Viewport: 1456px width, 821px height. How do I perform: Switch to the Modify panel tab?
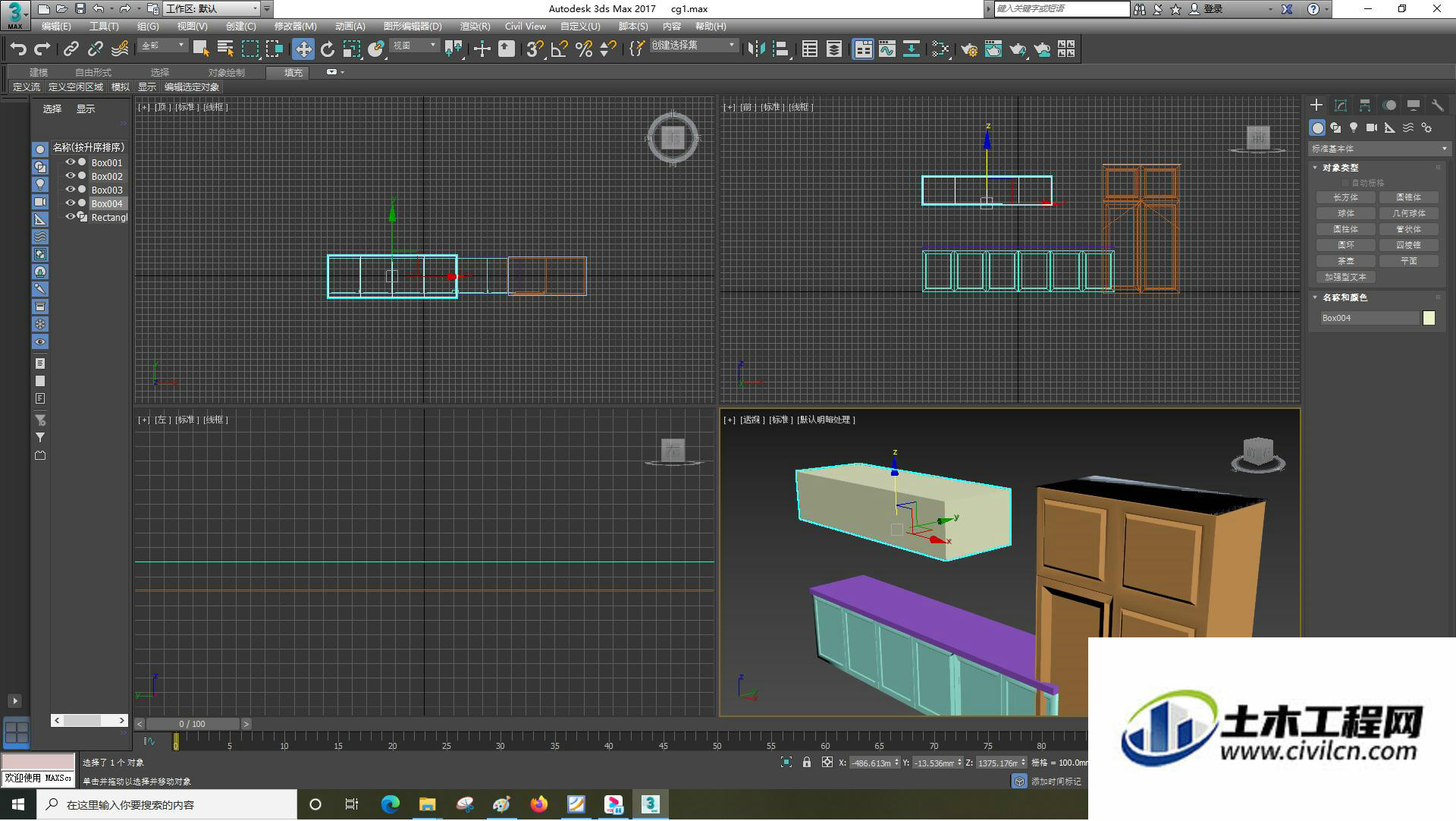pyautogui.click(x=1341, y=105)
